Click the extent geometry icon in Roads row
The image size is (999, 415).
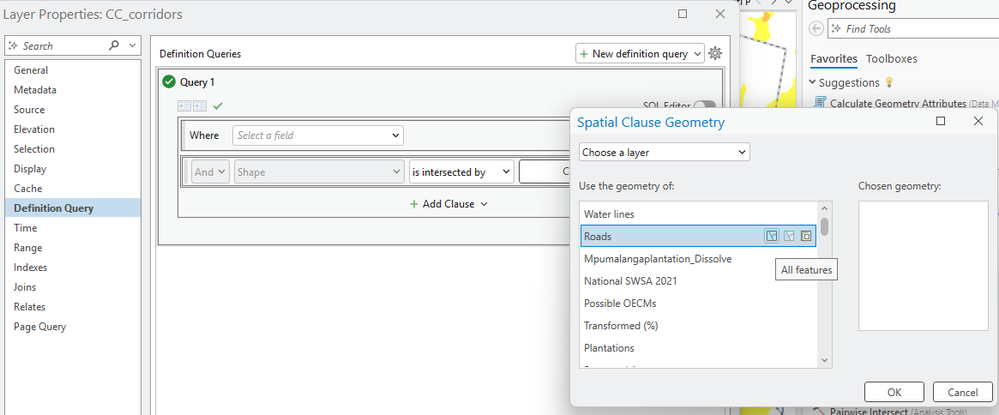coord(806,236)
